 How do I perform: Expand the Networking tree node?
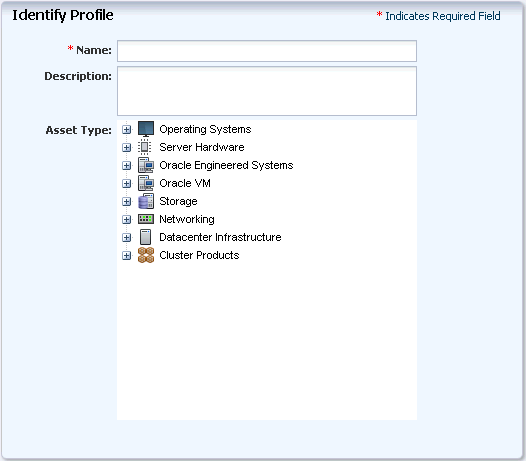coord(126,220)
